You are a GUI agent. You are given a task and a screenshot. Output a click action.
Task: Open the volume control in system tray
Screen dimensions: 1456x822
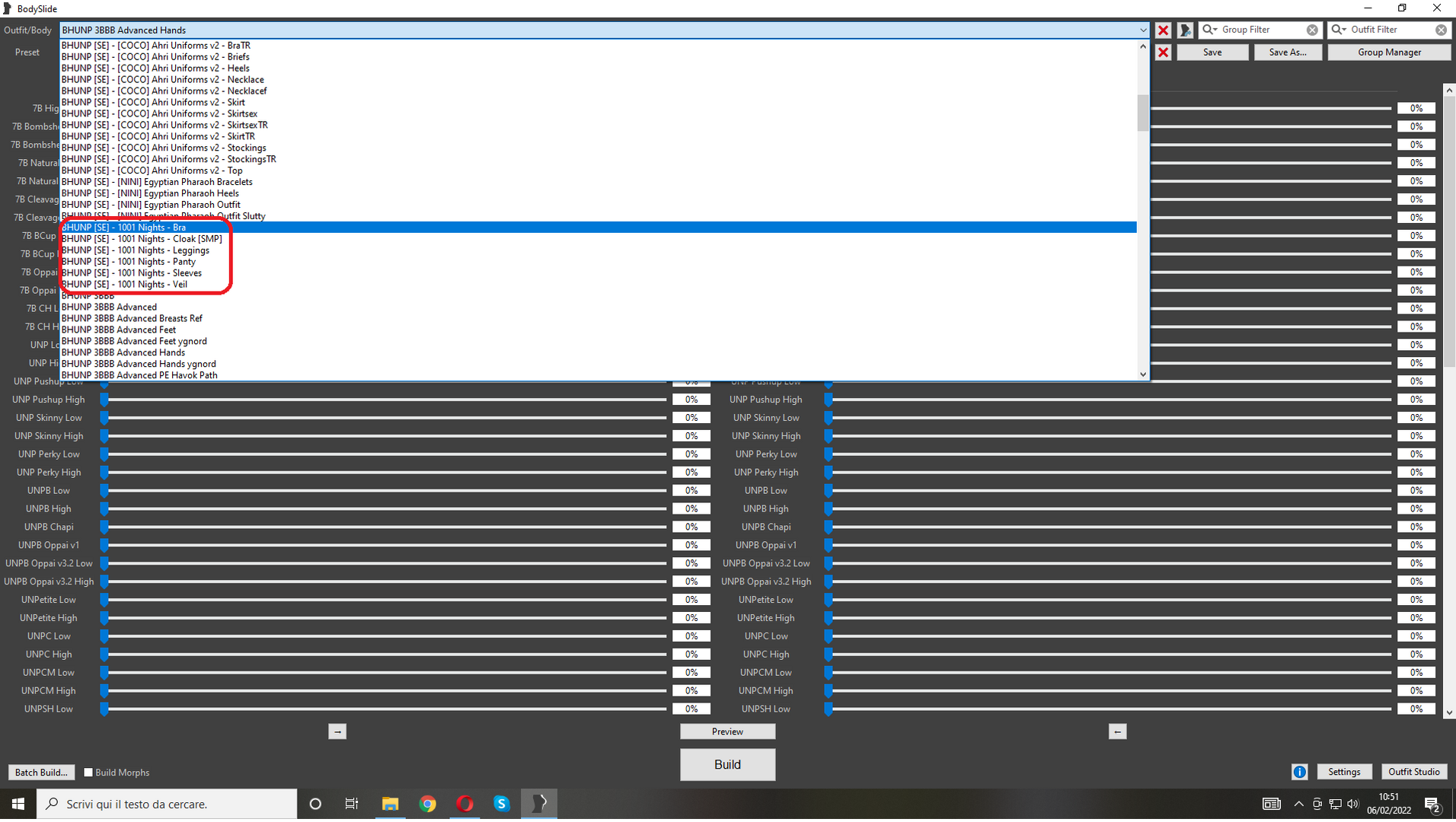tap(1353, 804)
